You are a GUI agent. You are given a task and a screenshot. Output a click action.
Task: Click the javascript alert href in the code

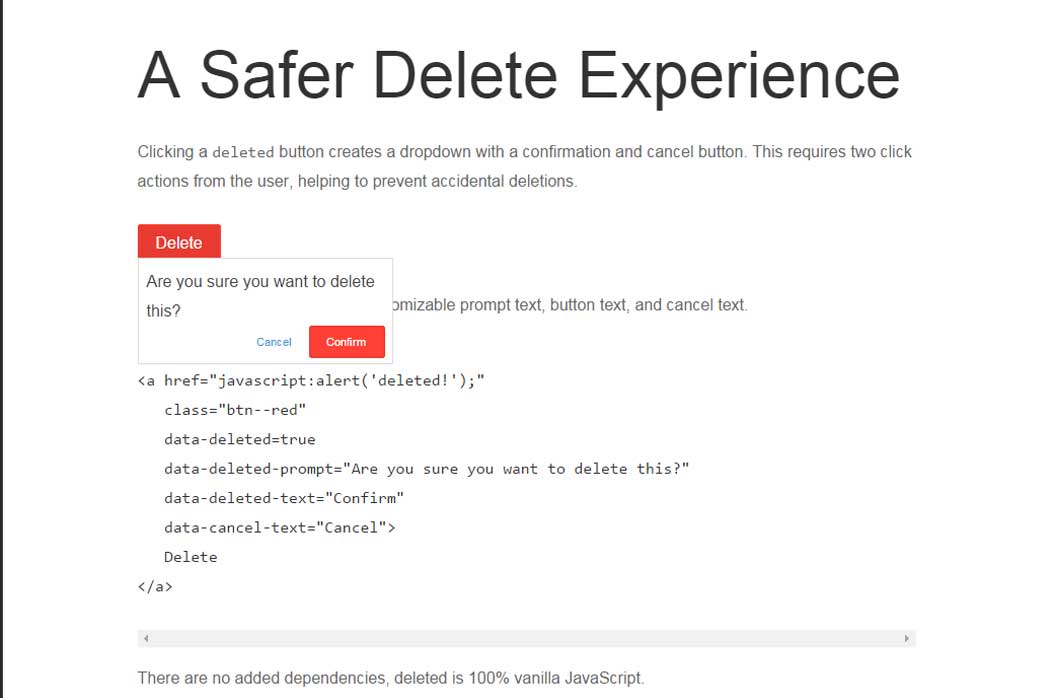(x=310, y=380)
